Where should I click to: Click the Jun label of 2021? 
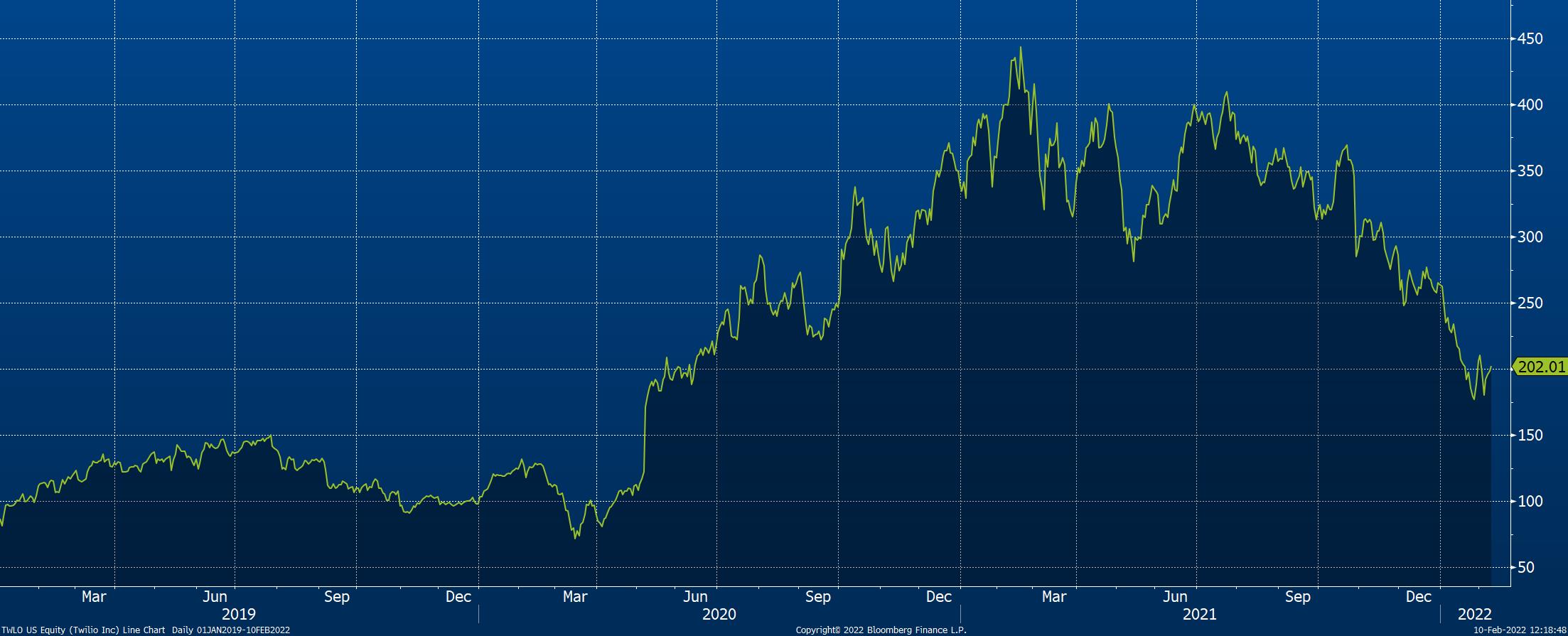click(x=1175, y=597)
